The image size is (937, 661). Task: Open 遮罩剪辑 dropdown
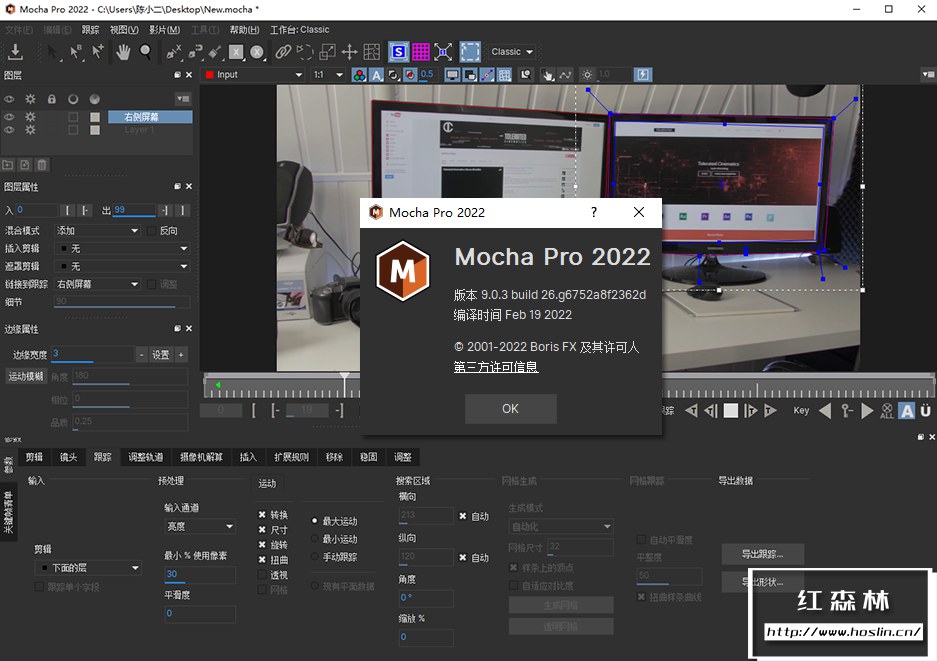(x=122, y=267)
